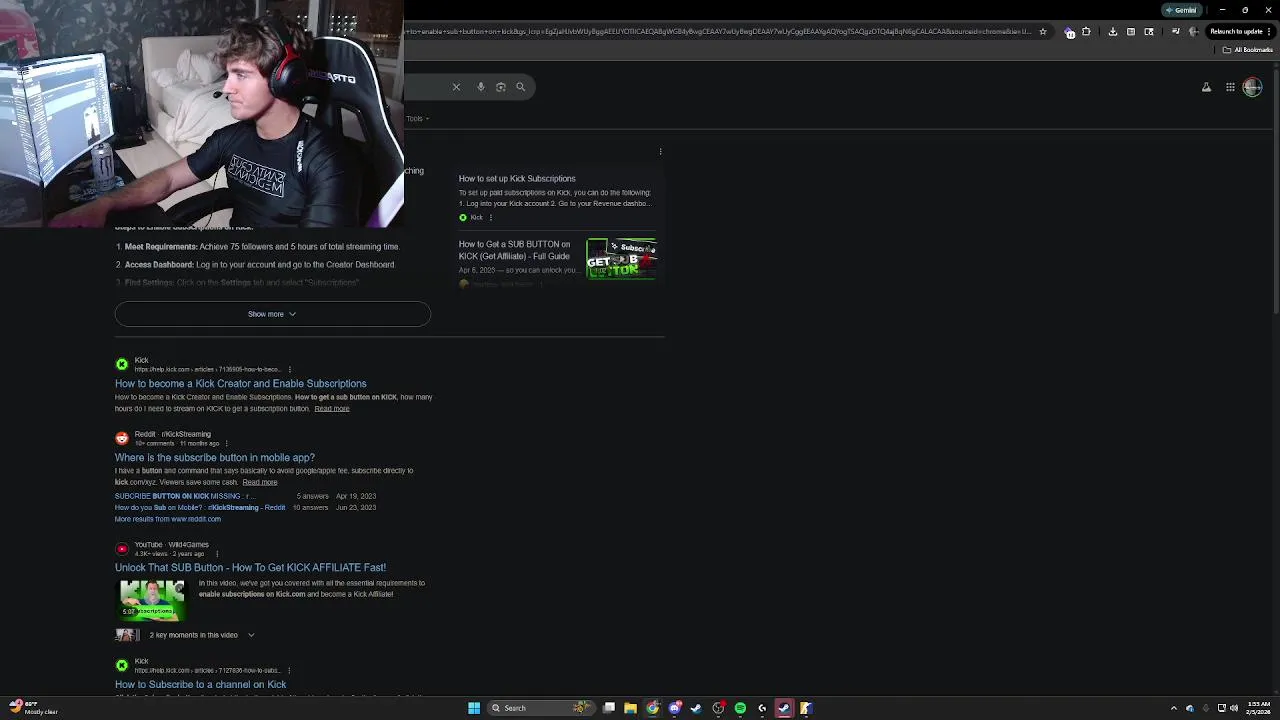Open the Extensions puzzle icon in Chrome

pos(1086,32)
